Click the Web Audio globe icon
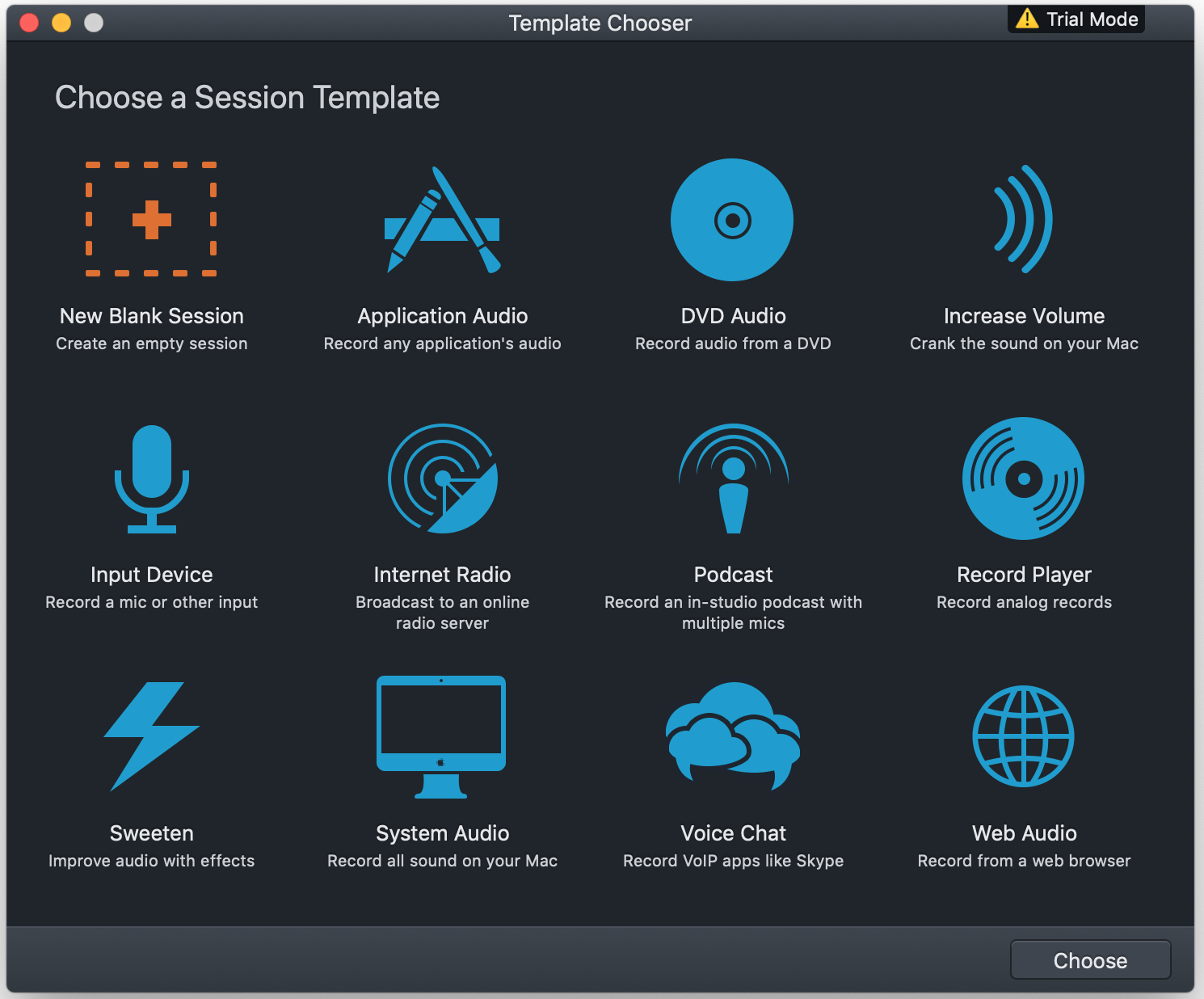The height and width of the screenshot is (999, 1204). (x=1023, y=737)
